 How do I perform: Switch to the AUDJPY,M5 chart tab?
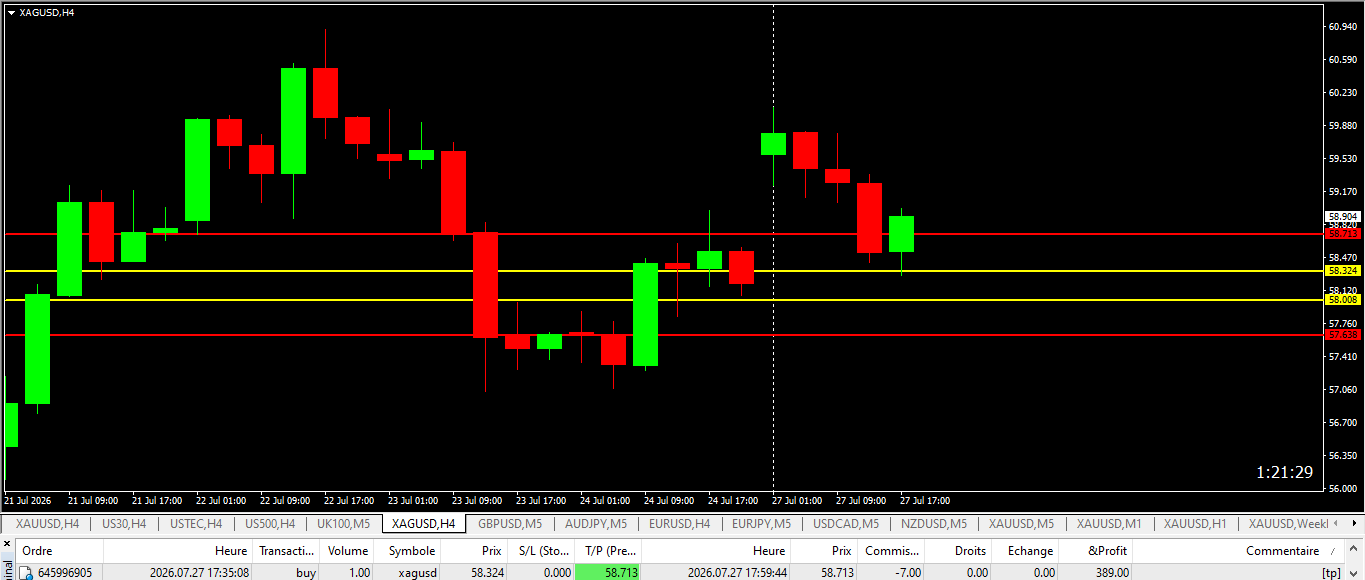596,523
